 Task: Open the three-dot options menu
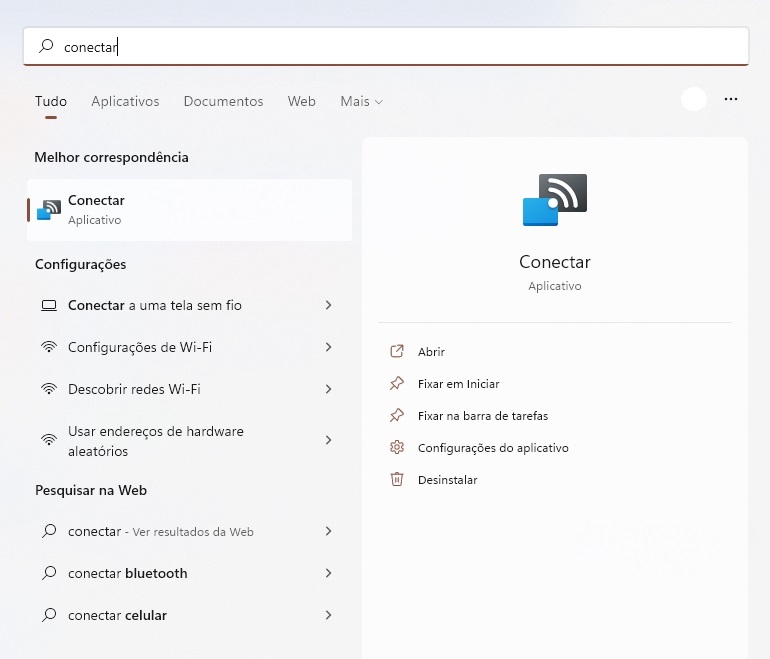[x=731, y=99]
